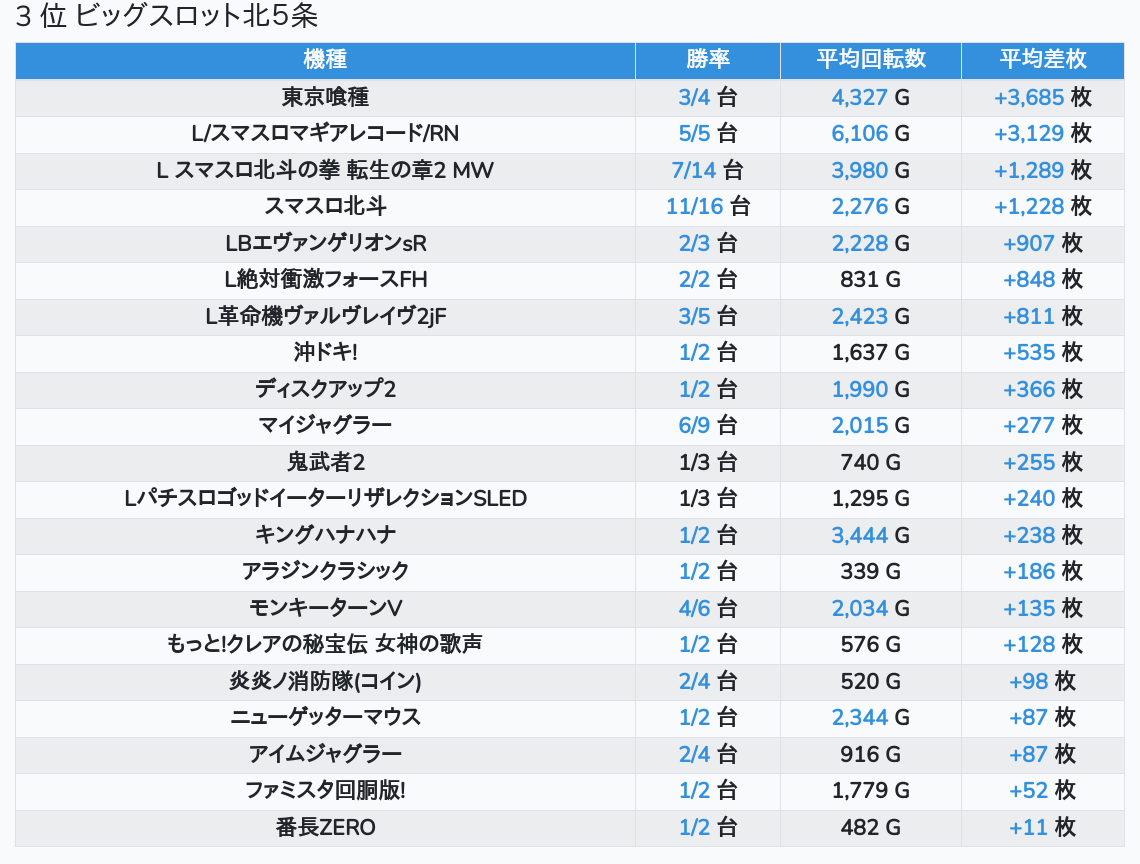1140x864 pixels.
Task: Click the 6,106 average spins link
Action: click(x=859, y=134)
